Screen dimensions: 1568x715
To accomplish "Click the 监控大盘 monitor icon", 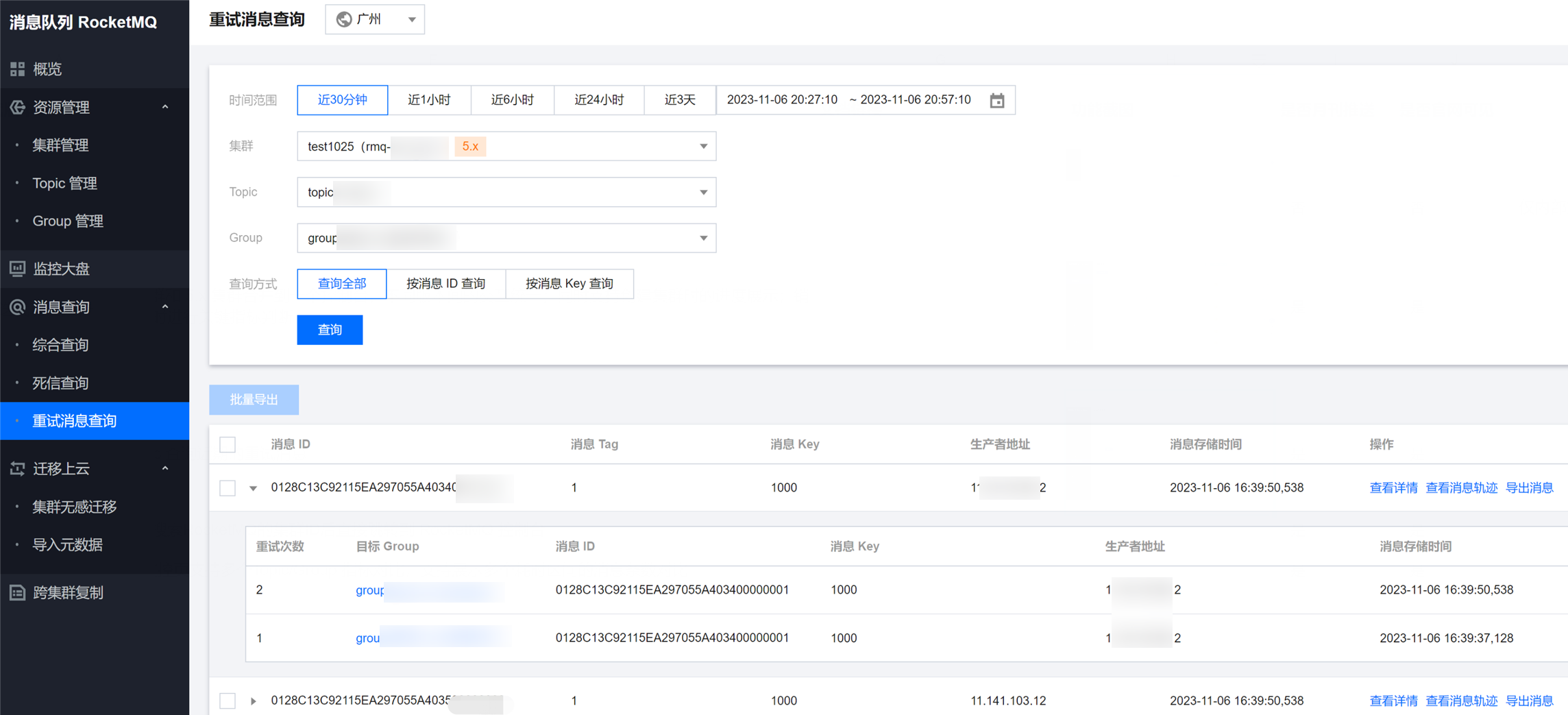I will pos(17,269).
